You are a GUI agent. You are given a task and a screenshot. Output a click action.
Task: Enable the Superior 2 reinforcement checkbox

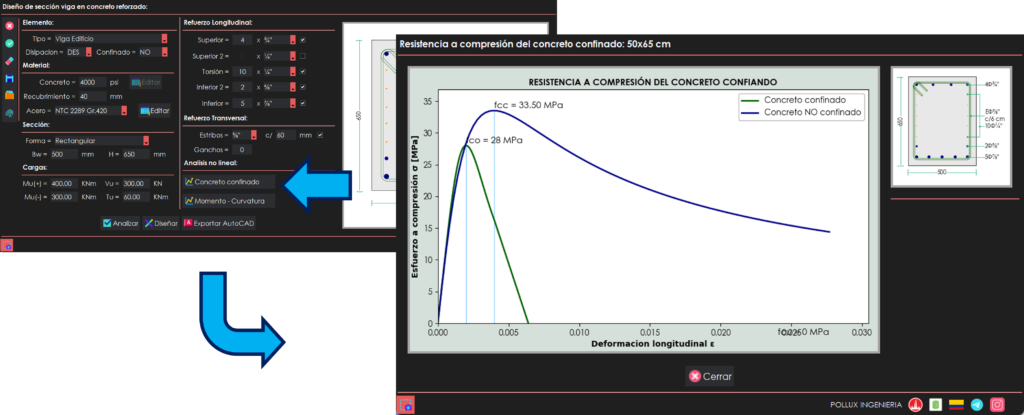302,56
